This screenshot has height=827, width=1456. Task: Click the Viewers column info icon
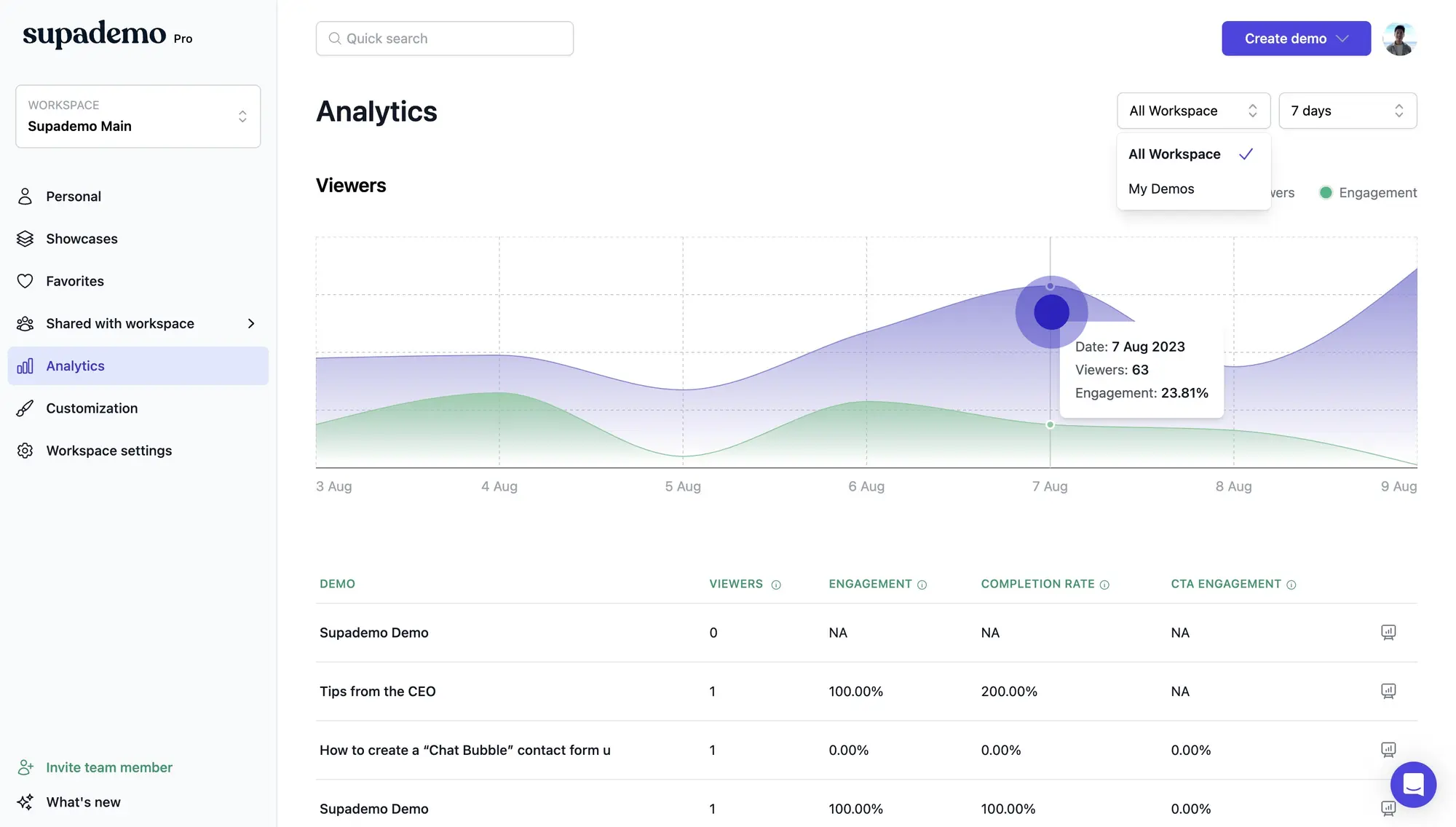776,585
